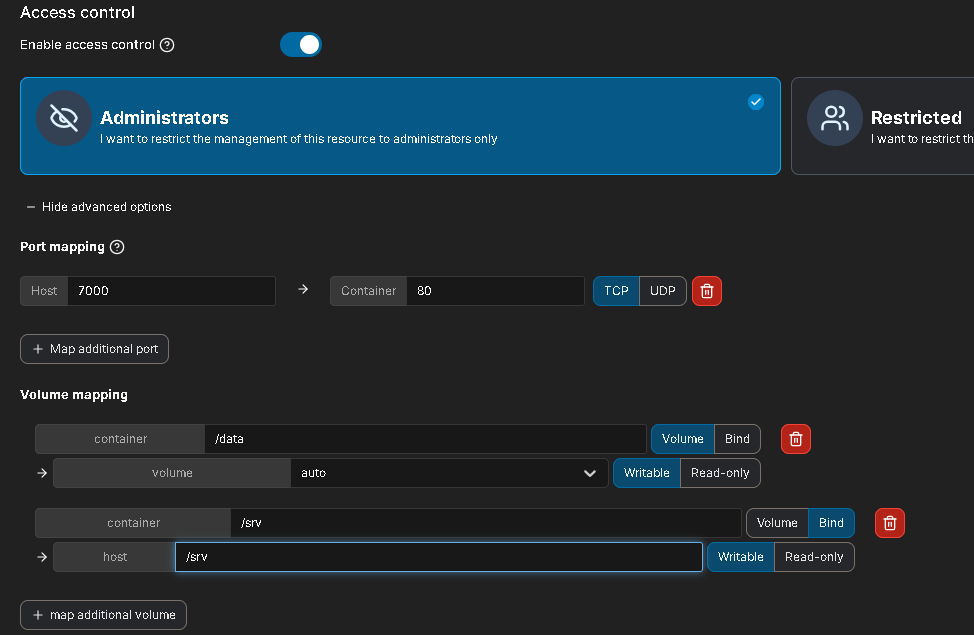Click the Host port field containing 7000
This screenshot has width=974, height=635.
170,291
